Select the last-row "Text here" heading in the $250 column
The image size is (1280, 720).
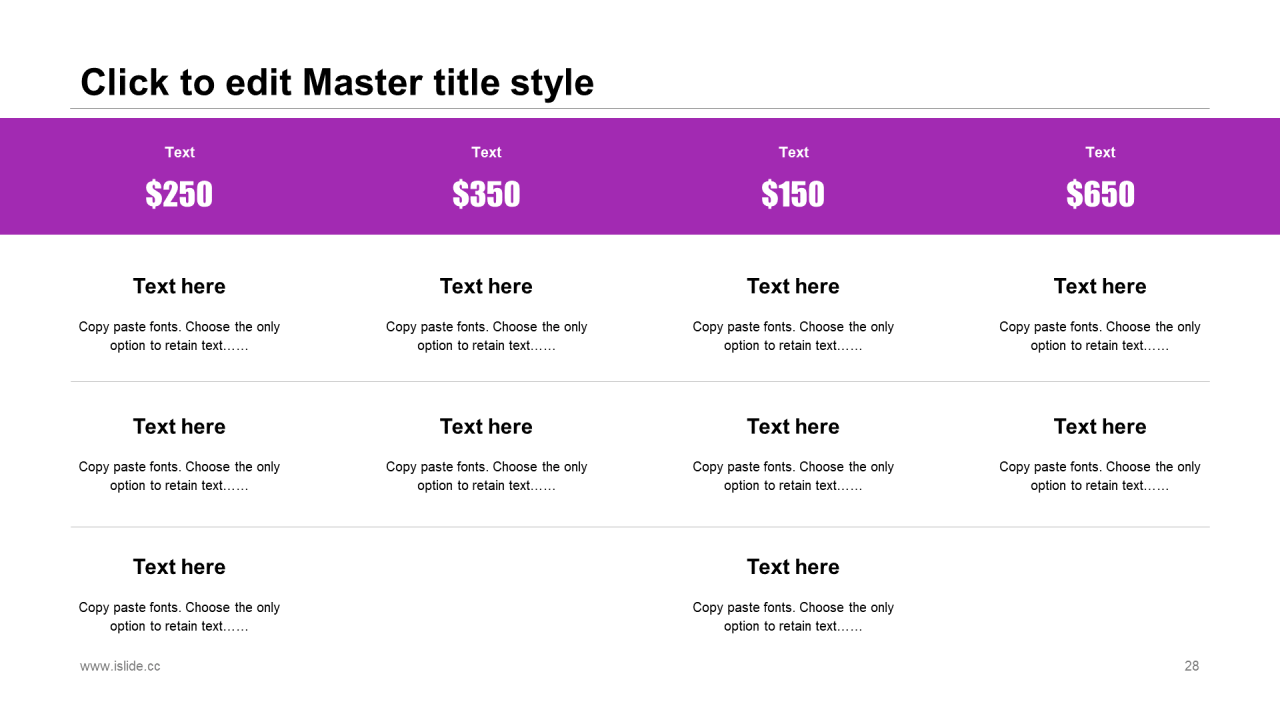click(179, 567)
